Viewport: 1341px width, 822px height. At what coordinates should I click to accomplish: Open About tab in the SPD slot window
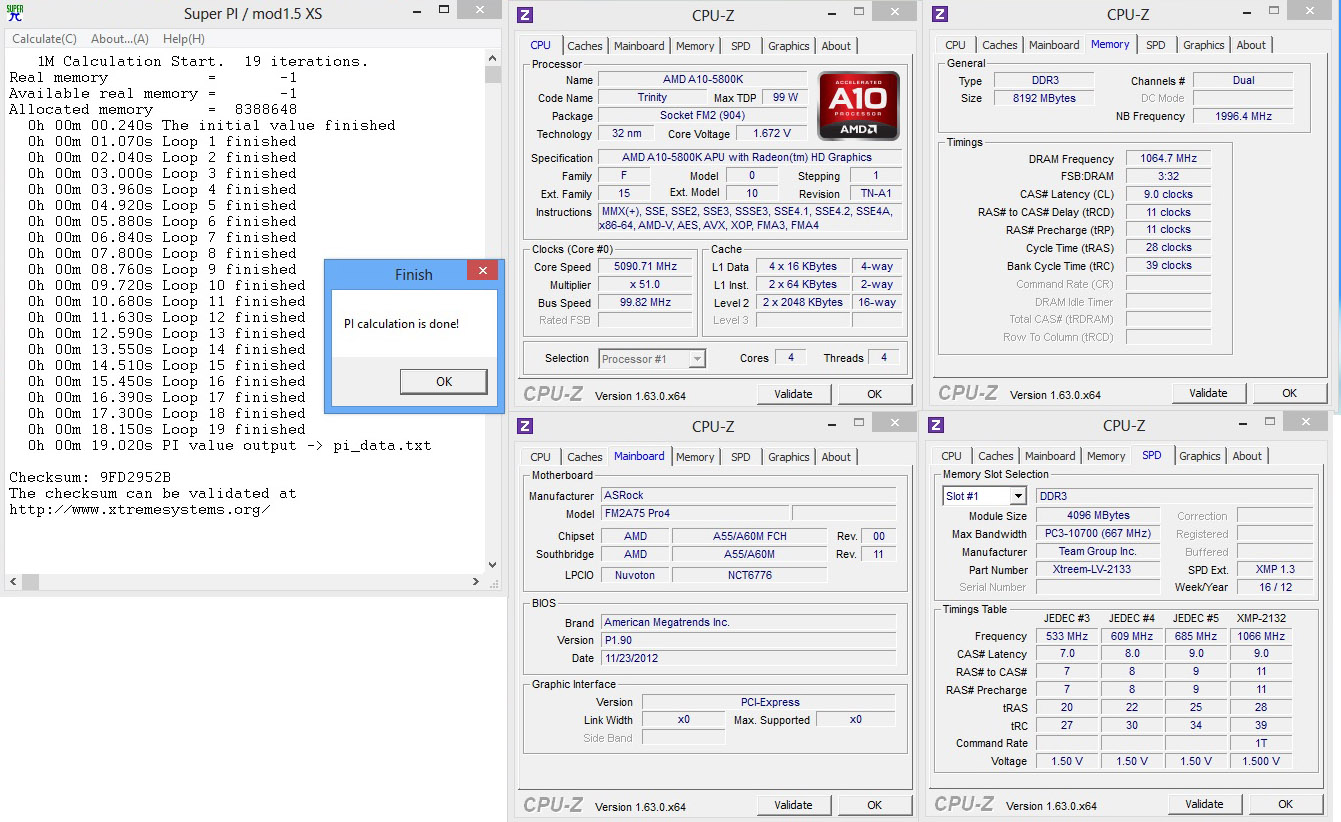tap(1247, 456)
